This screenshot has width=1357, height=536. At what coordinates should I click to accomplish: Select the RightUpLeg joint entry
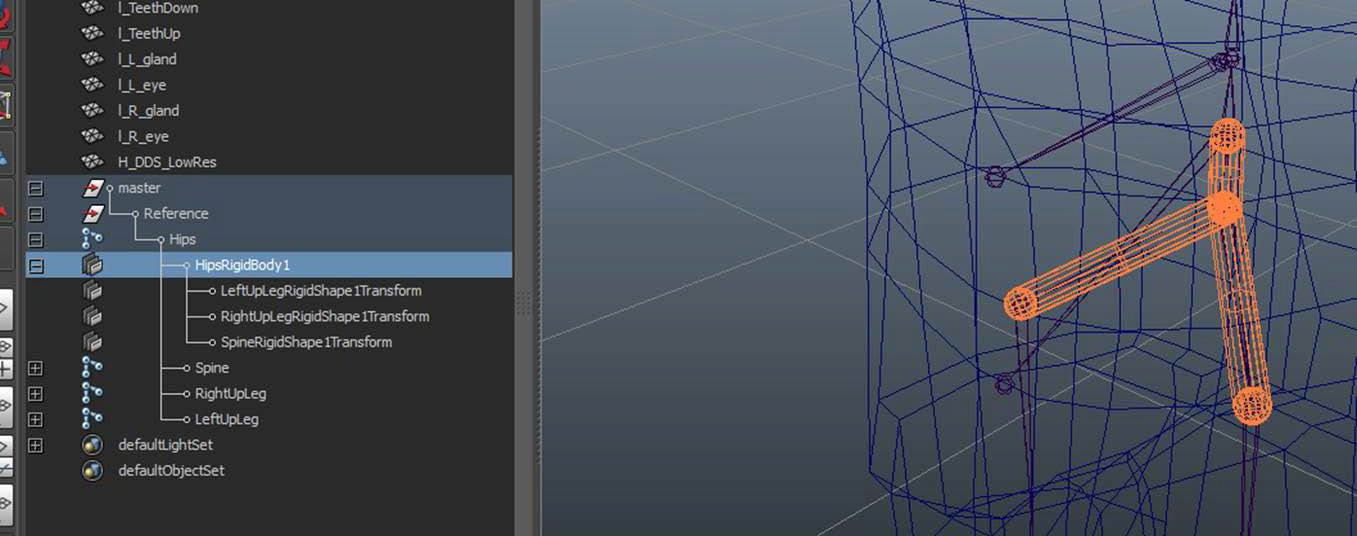click(230, 394)
